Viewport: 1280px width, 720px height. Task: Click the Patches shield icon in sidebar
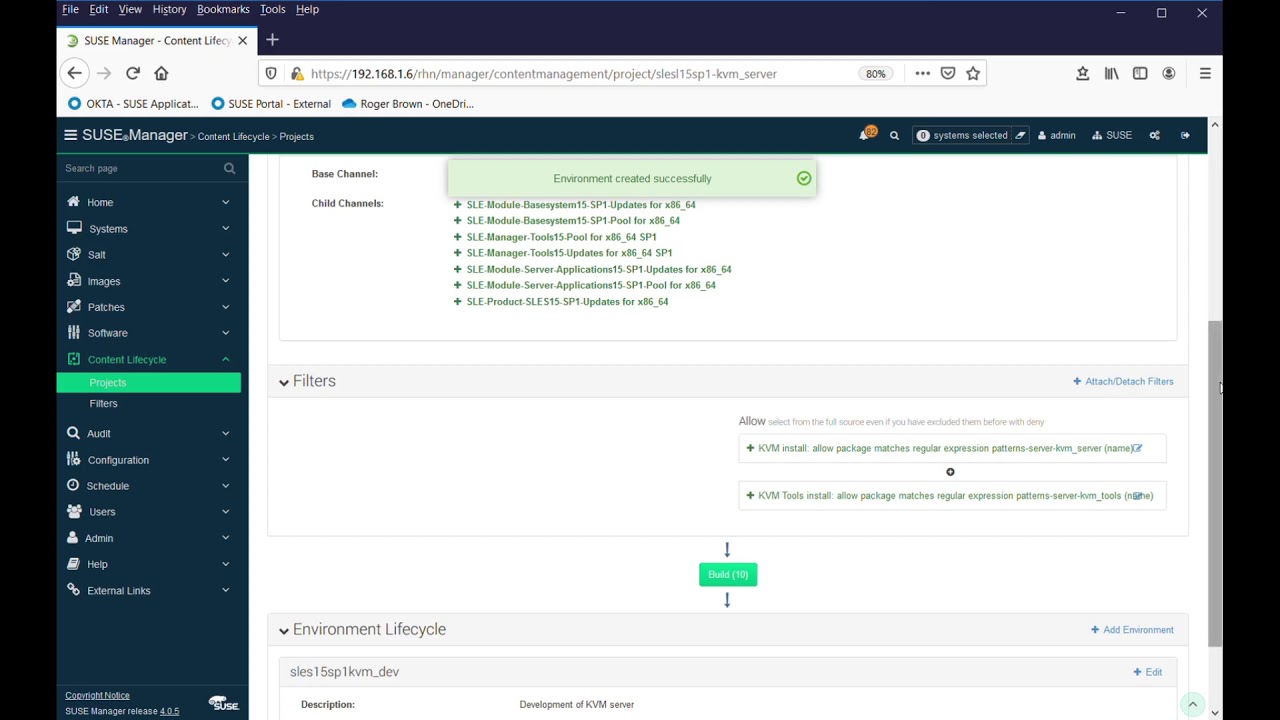(x=73, y=306)
